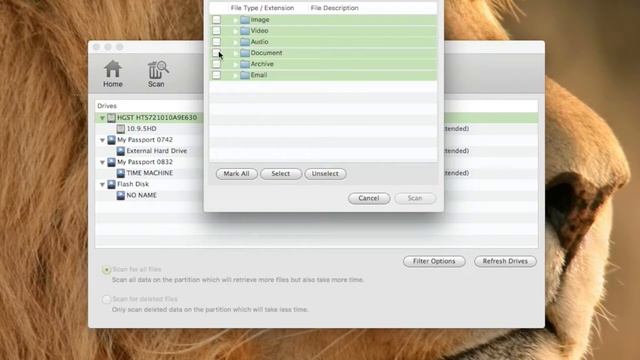Click the Select button
Viewport: 640px width, 360px height.
[281, 174]
